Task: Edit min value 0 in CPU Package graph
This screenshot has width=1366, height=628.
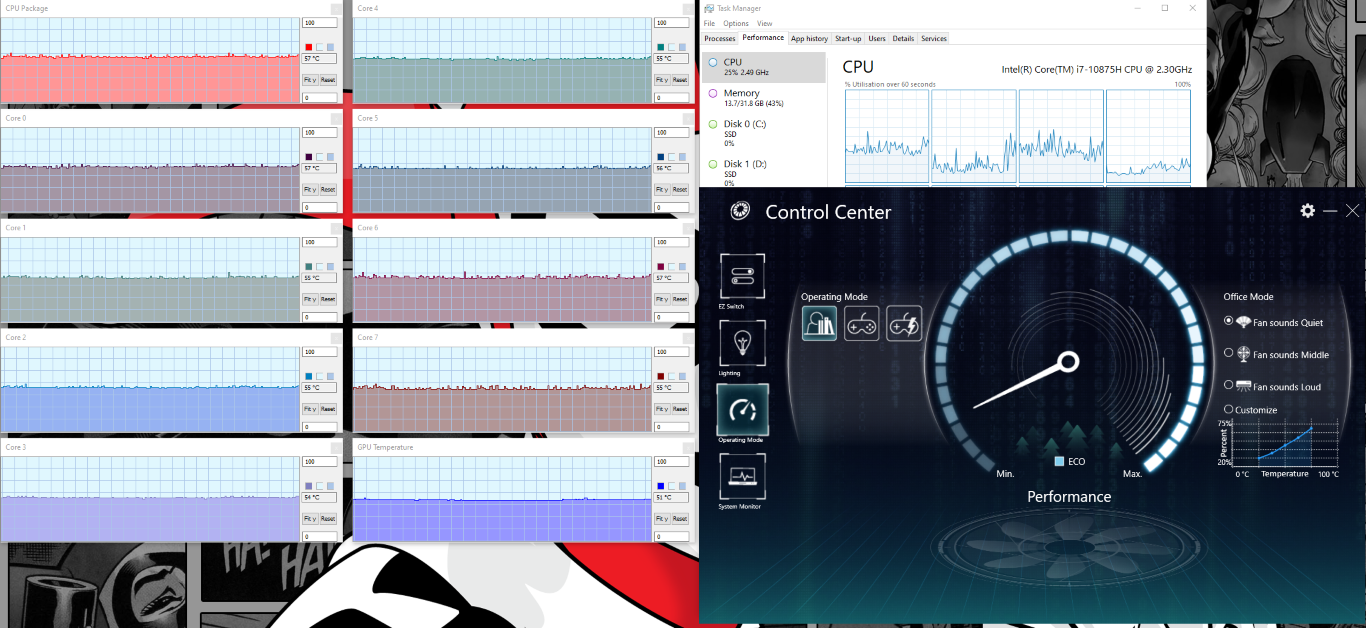Action: (319, 98)
